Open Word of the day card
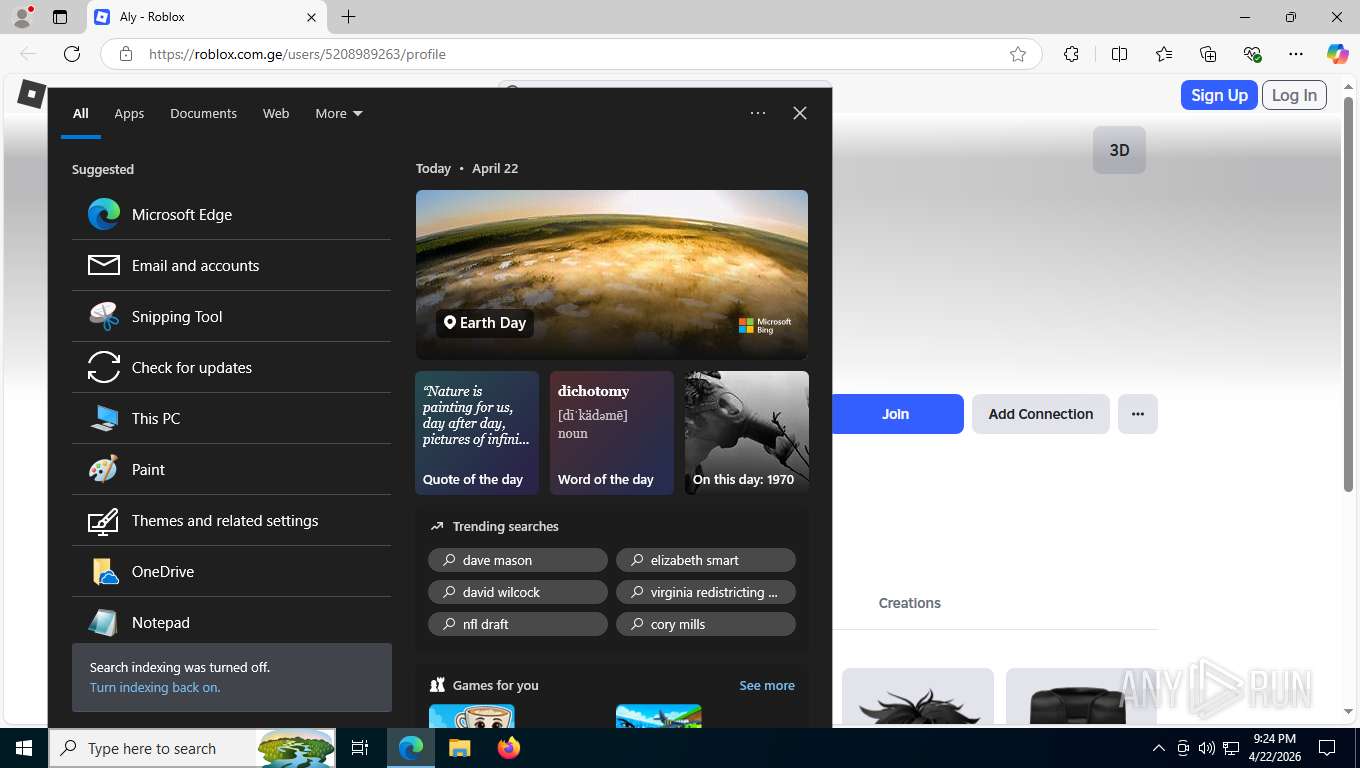1360x768 pixels. [x=612, y=433]
